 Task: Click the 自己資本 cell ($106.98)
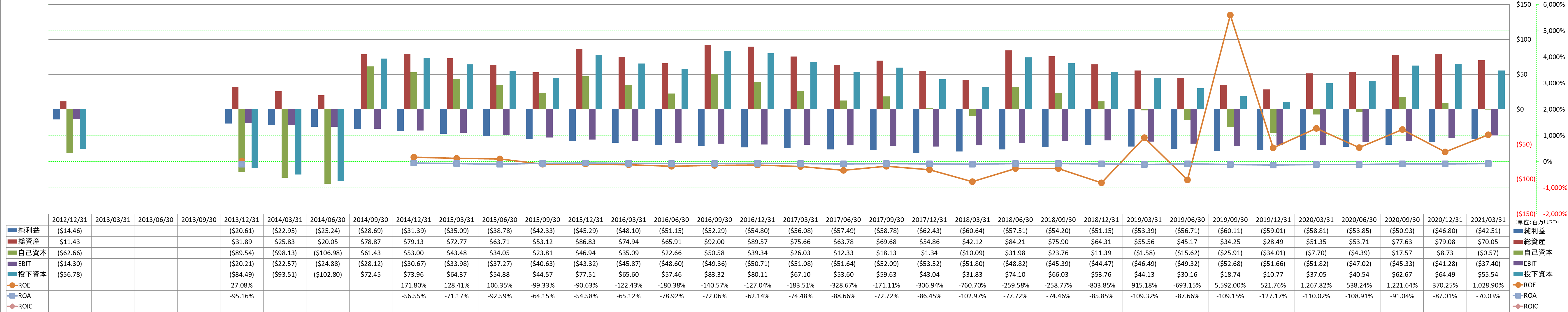327,253
